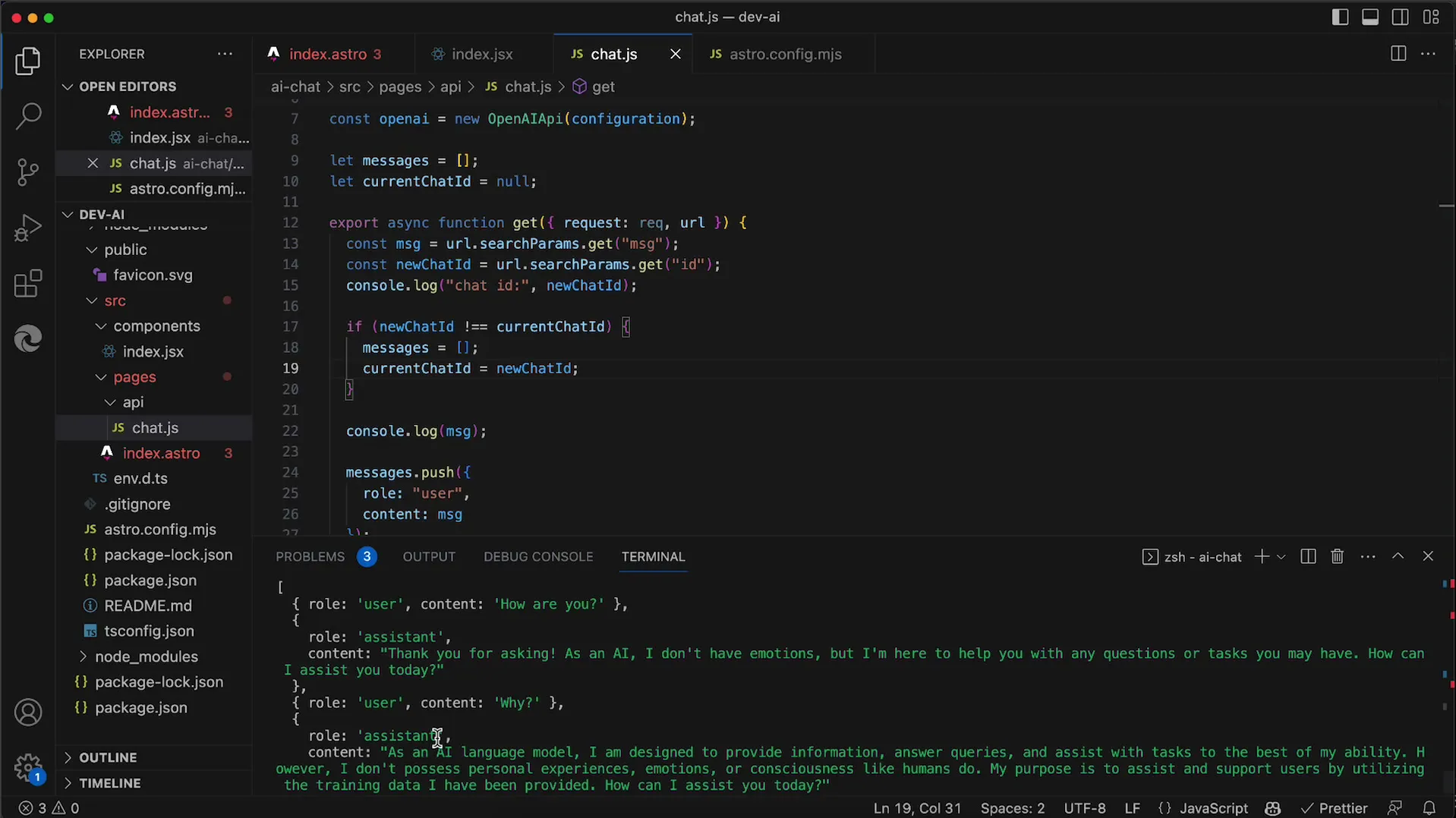The width and height of the screenshot is (1456, 818).
Task: Select the Terminal panel tab
Action: tap(653, 556)
